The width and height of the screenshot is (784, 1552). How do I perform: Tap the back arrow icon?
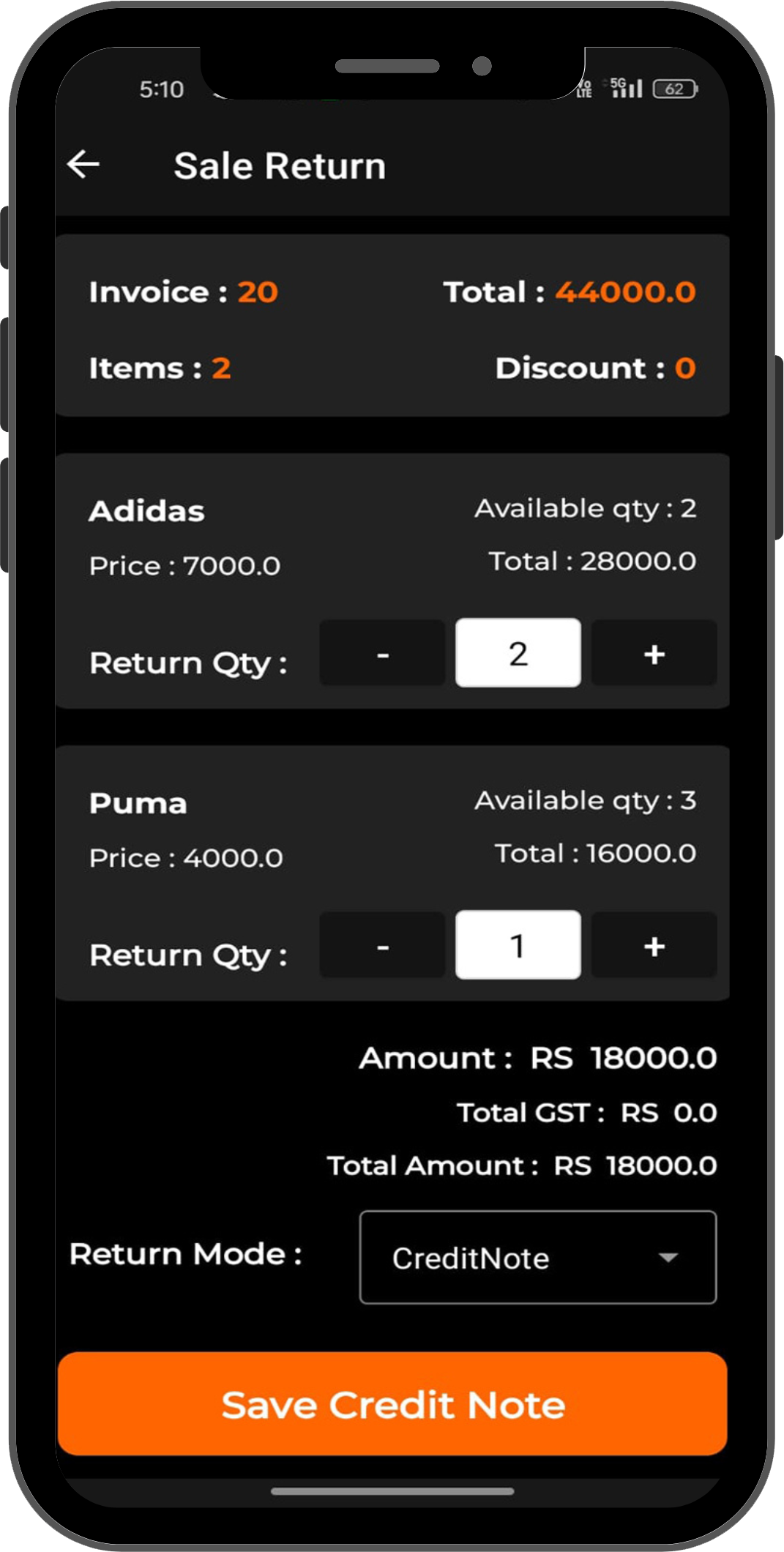[x=83, y=164]
